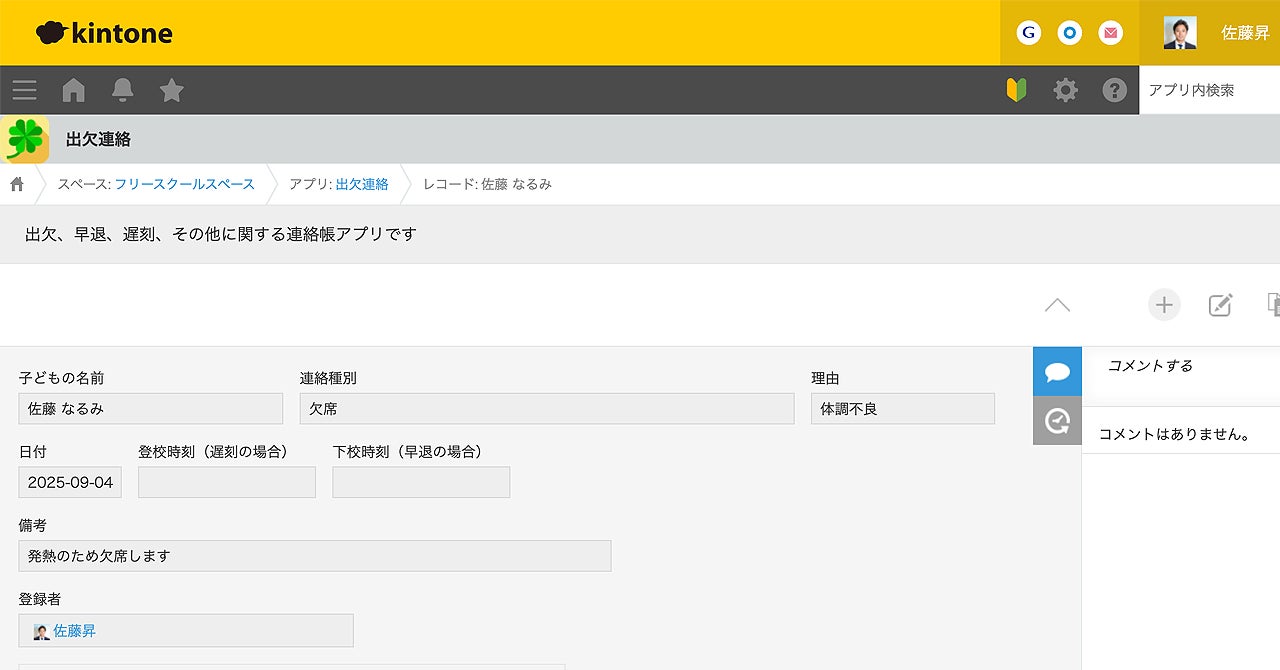Viewport: 1280px width, 670px height.
Task: Open the hamburger menu
Action: point(25,90)
